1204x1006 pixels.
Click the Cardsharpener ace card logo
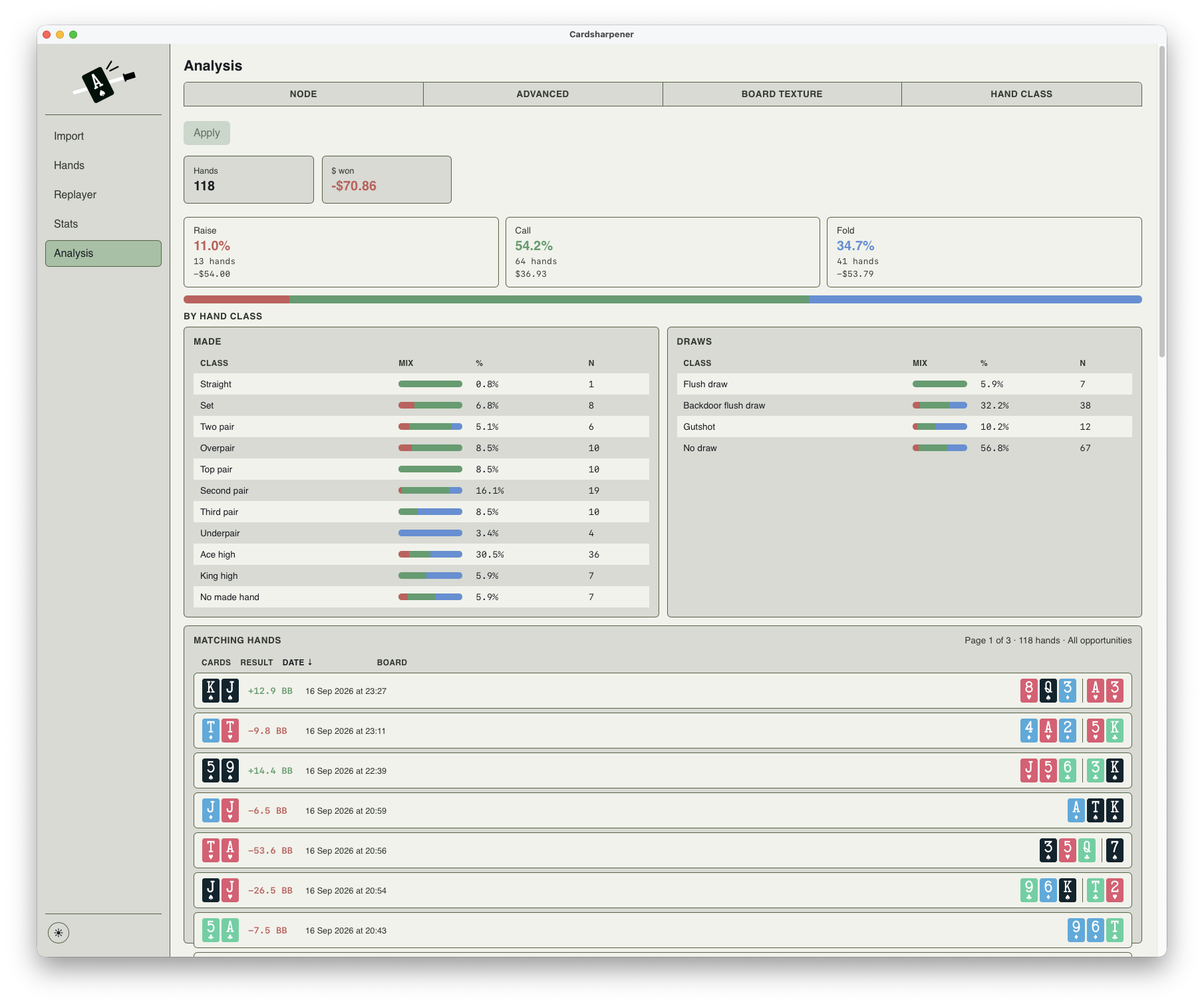click(x=103, y=82)
